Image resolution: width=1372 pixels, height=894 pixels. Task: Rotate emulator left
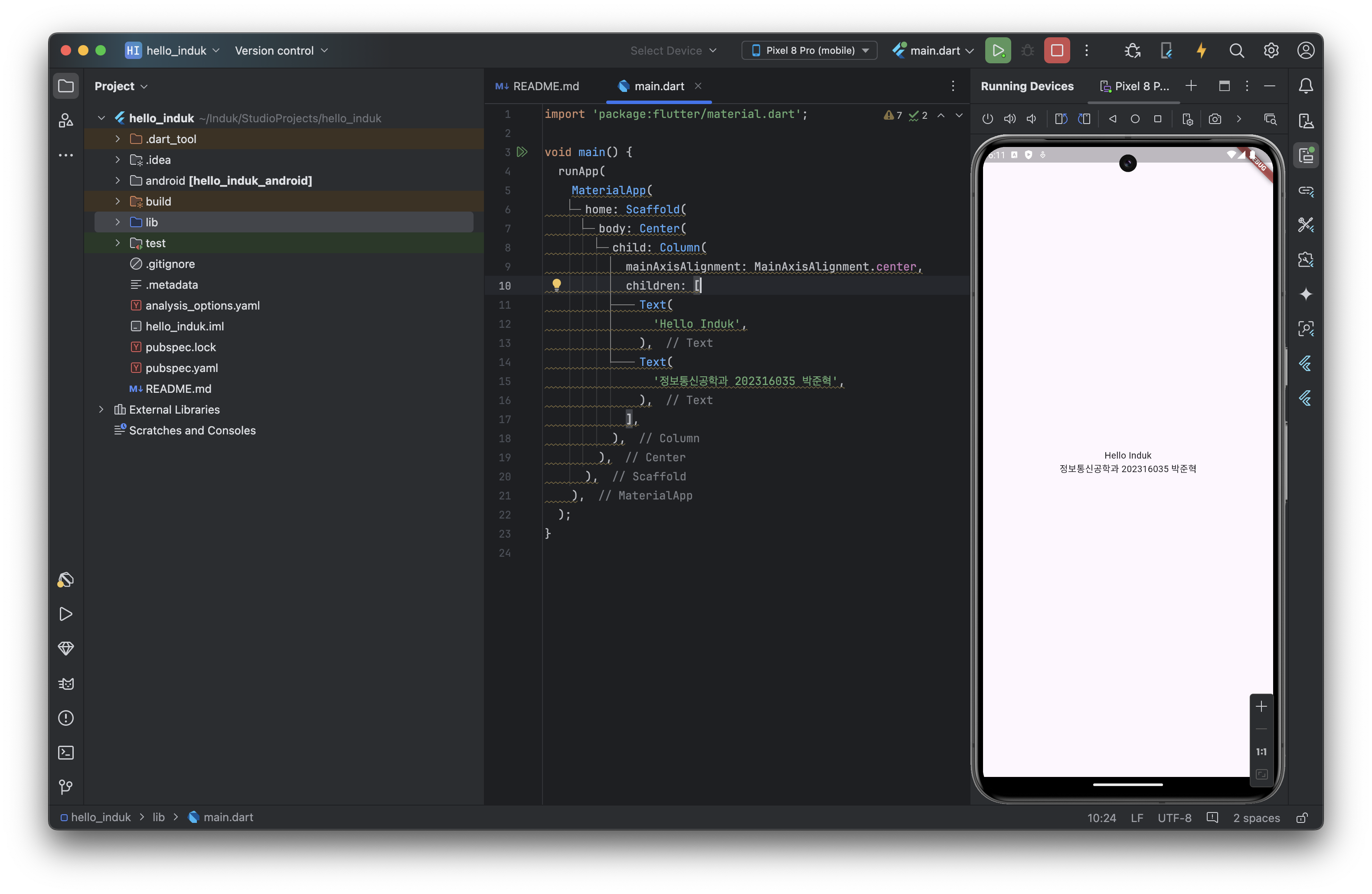(x=1061, y=119)
